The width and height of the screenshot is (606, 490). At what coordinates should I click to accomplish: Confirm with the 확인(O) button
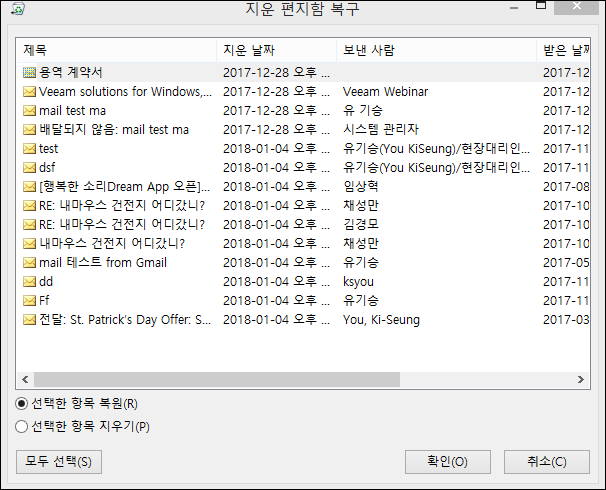pyautogui.click(x=448, y=462)
